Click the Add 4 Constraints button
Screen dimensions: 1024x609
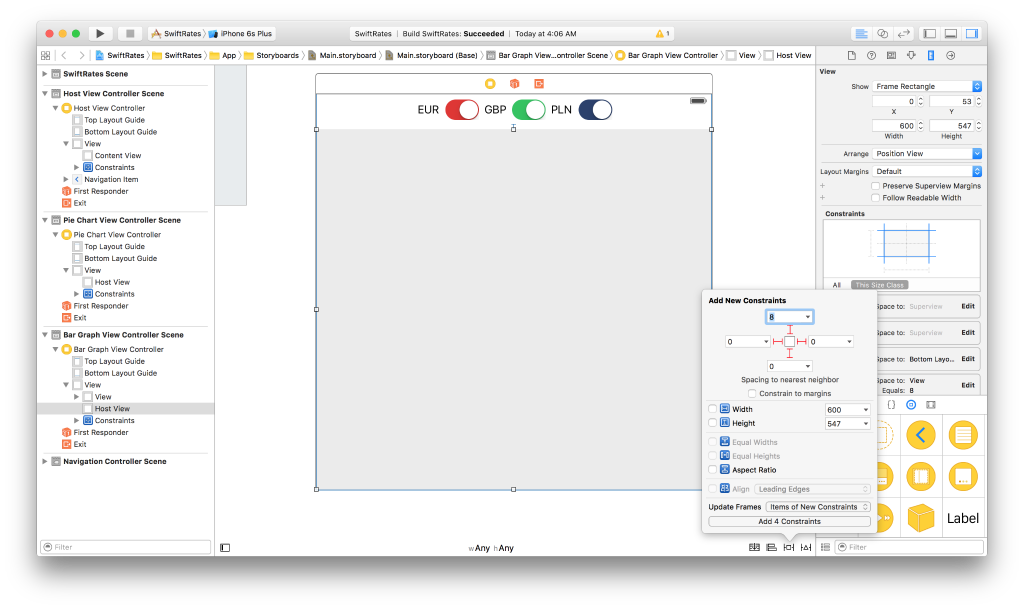click(x=790, y=521)
